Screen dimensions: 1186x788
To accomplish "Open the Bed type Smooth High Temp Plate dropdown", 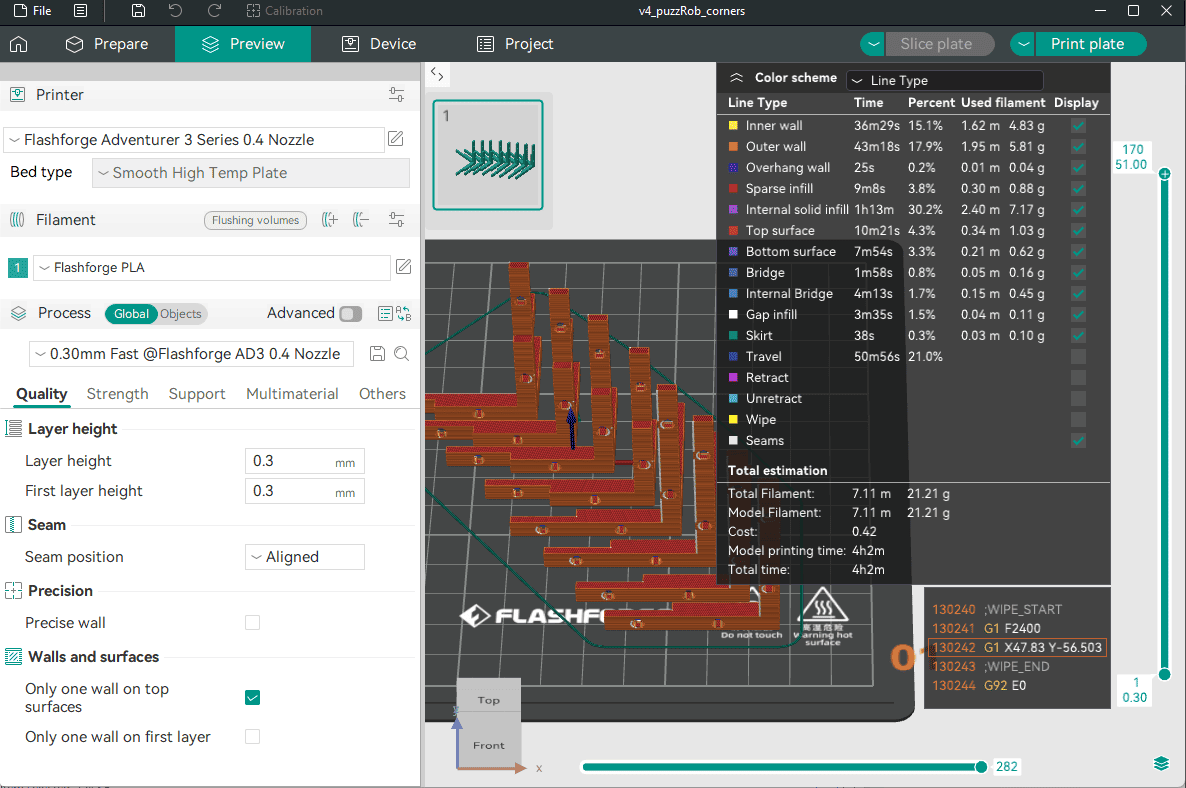I will (250, 172).
